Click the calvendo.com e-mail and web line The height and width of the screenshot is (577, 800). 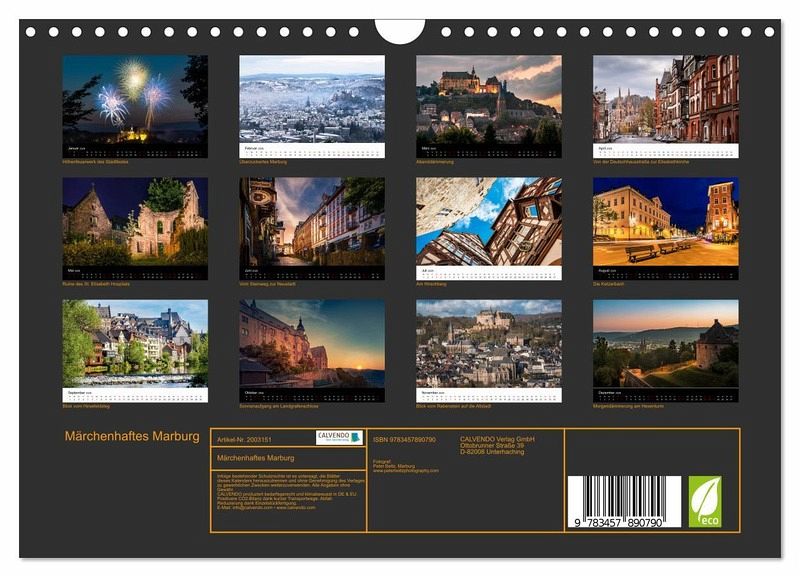coord(266,508)
